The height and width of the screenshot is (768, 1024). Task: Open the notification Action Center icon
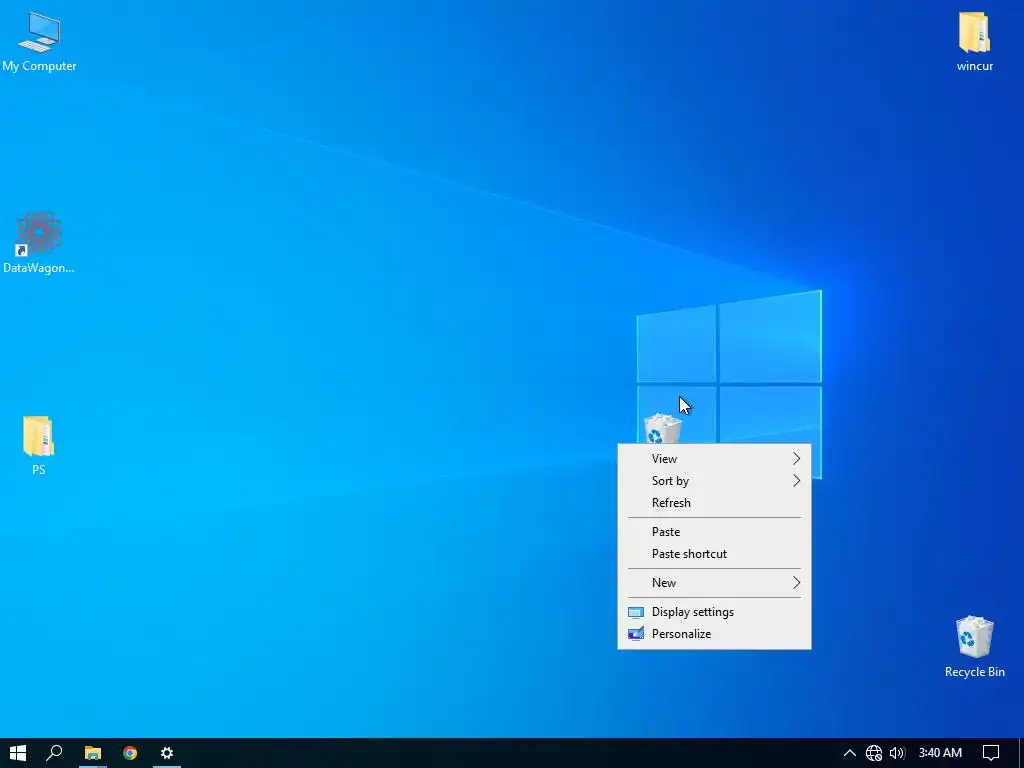(991, 753)
